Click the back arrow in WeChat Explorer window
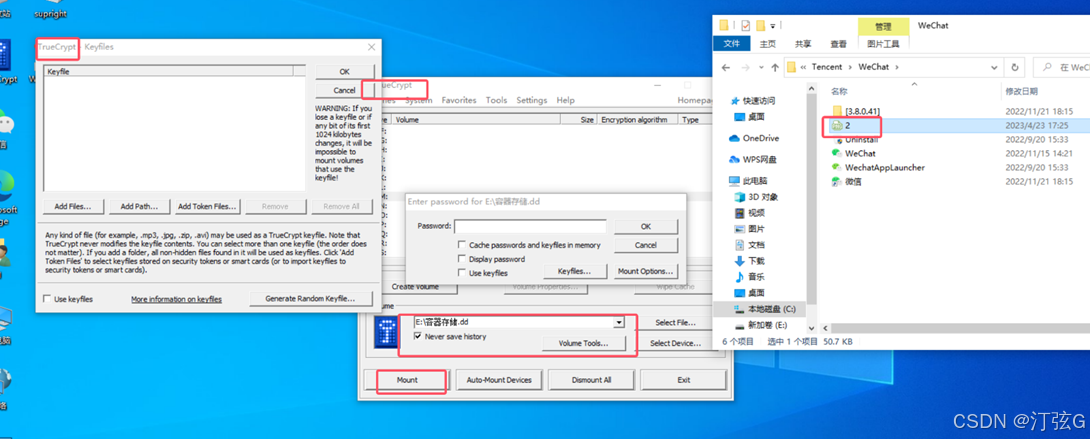1090x439 pixels. (725, 67)
